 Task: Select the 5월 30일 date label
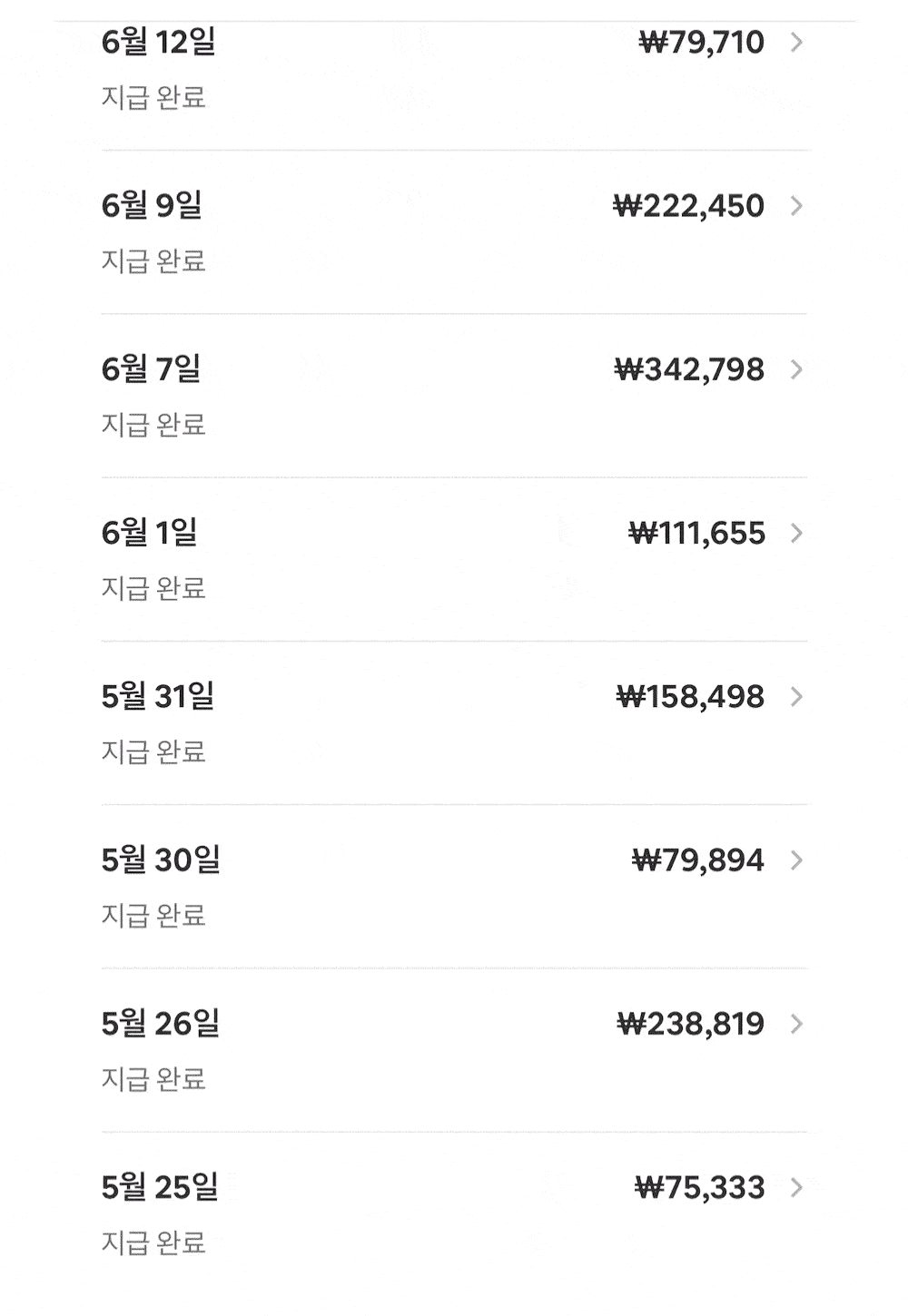[x=161, y=860]
